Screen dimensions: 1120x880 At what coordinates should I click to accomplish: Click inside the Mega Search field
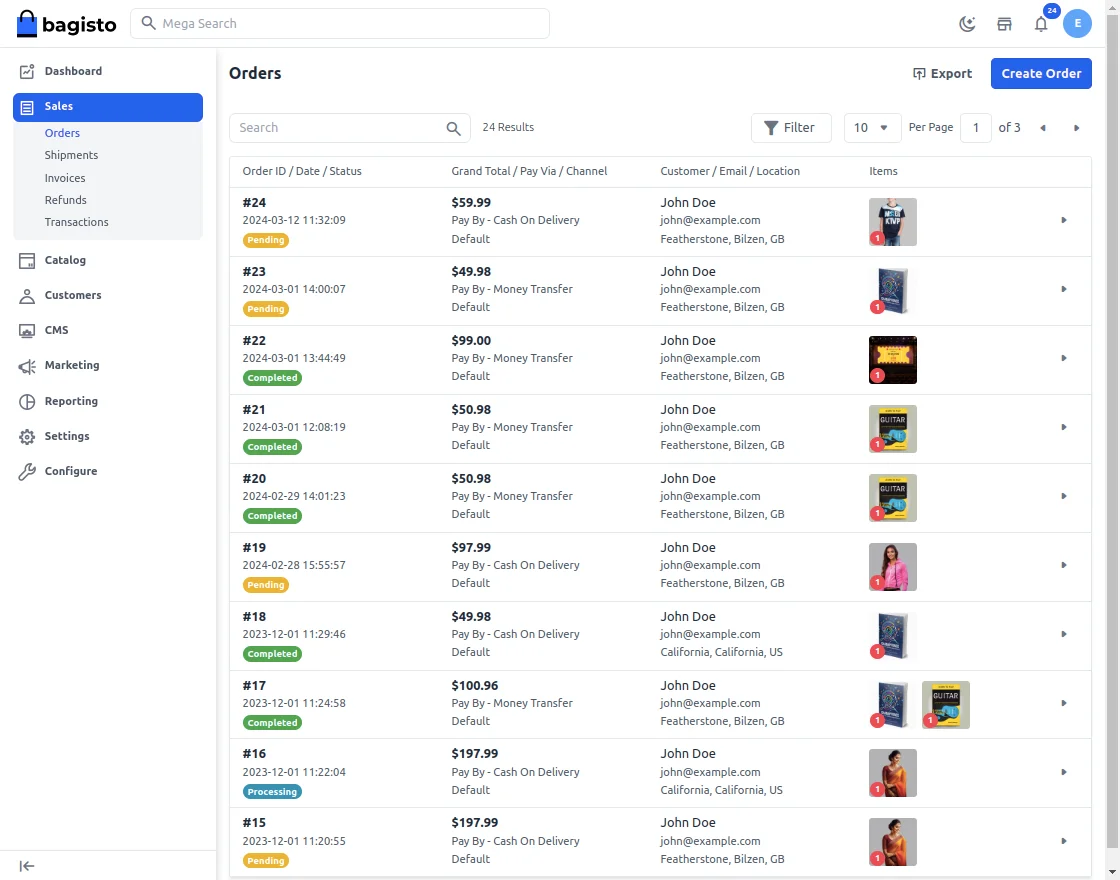click(340, 23)
